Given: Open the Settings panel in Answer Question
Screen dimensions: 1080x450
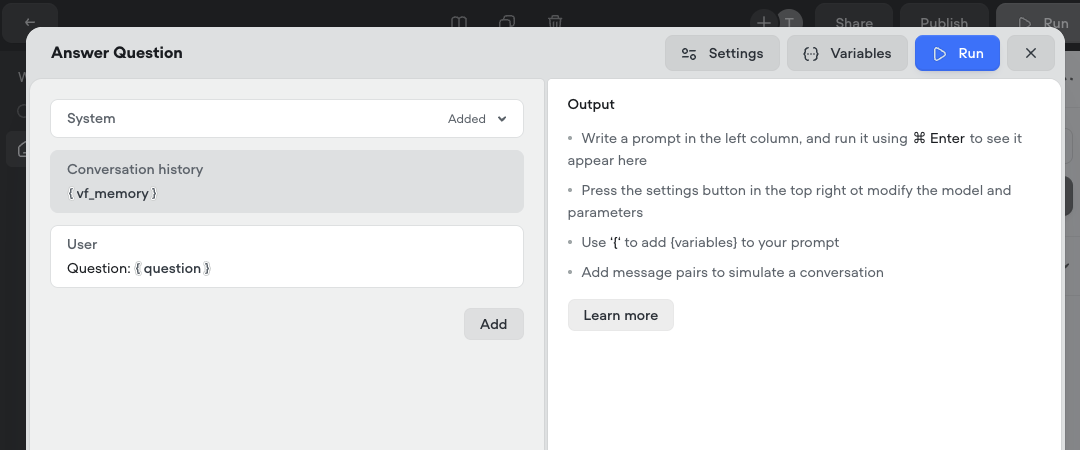Looking at the screenshot, I should (722, 53).
